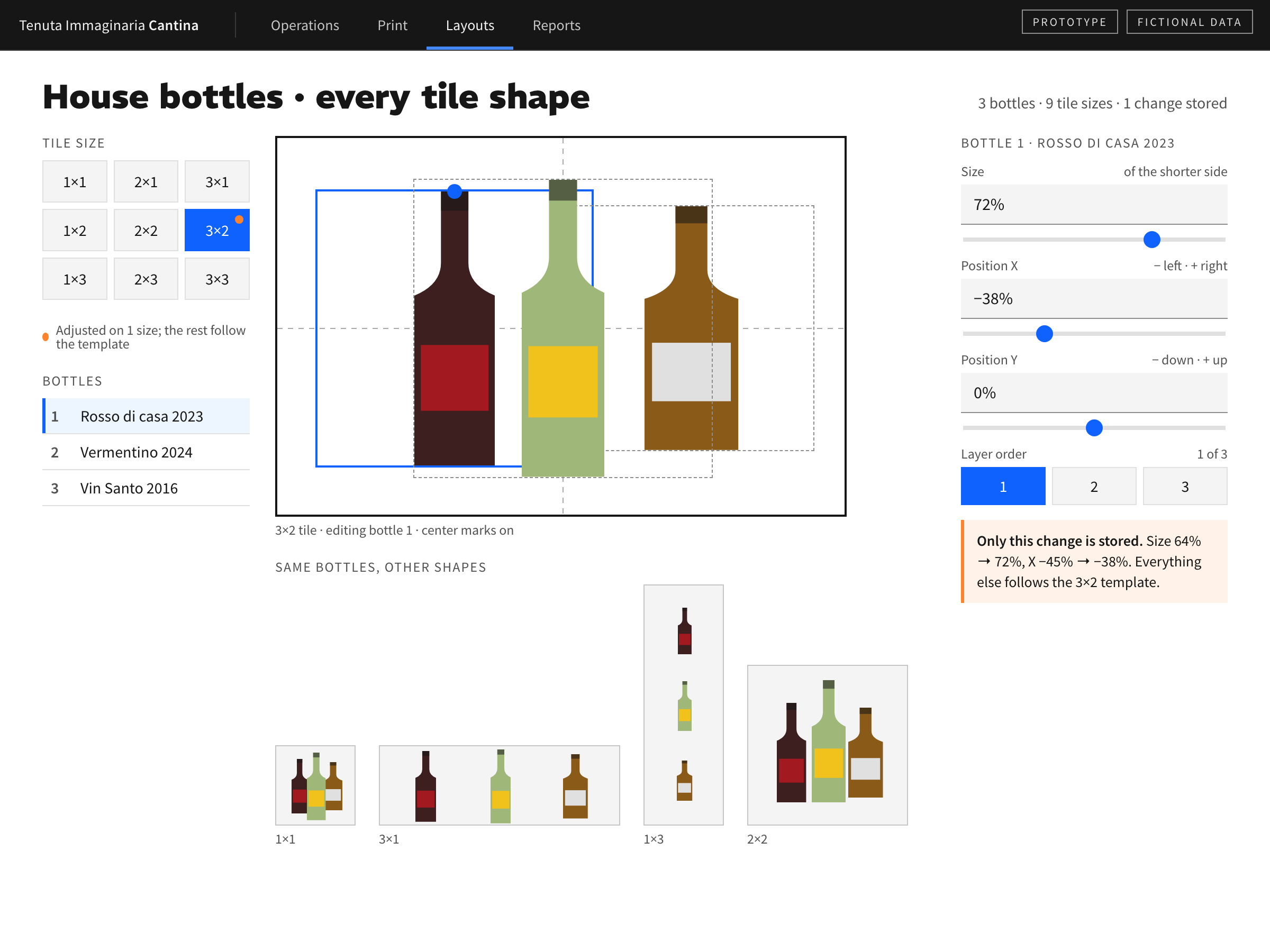1270x952 pixels.
Task: Select the 2×1 tile size
Action: coord(146,182)
